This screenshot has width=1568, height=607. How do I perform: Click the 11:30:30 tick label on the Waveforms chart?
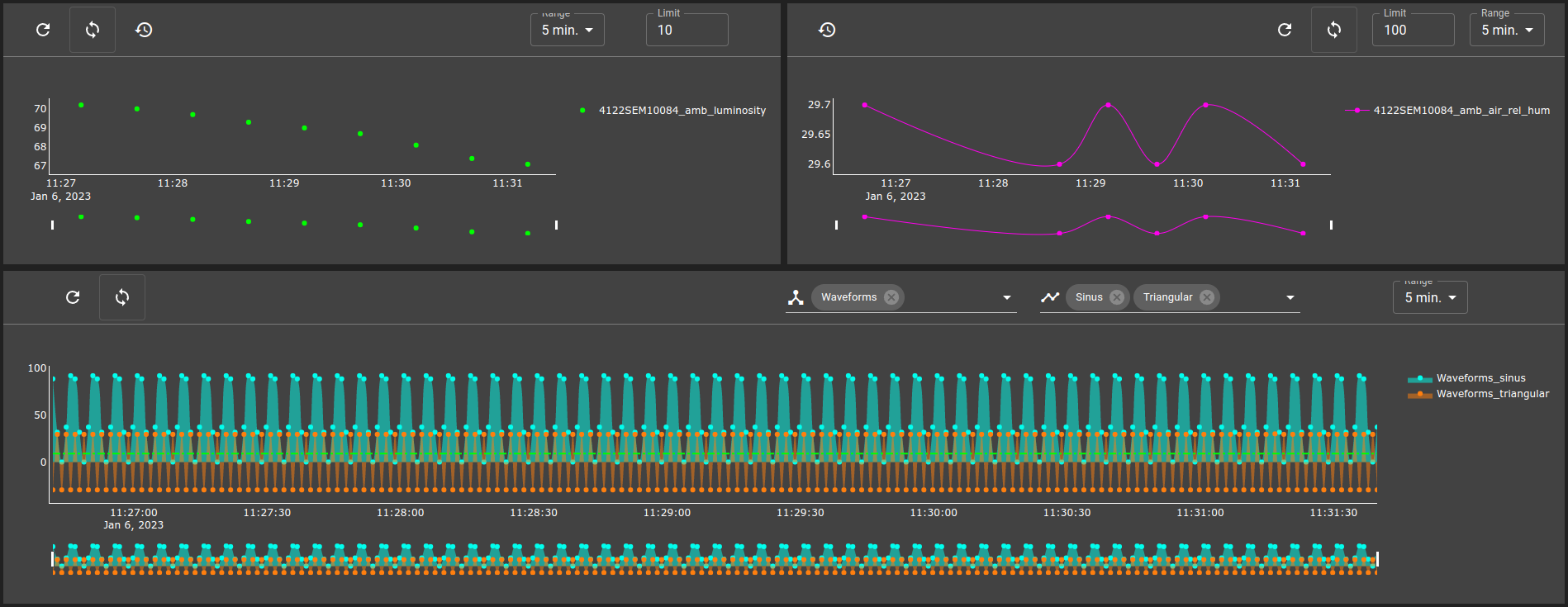click(1067, 513)
